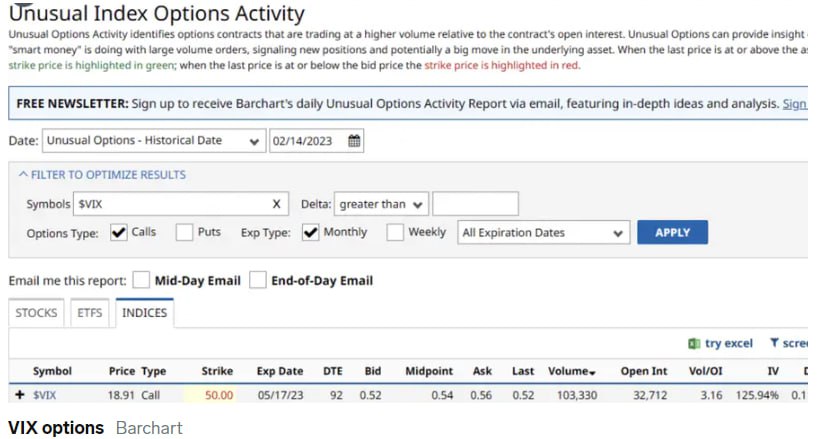Enable End-of-Day Email checkbox
The height and width of the screenshot is (439, 819).
258,280
